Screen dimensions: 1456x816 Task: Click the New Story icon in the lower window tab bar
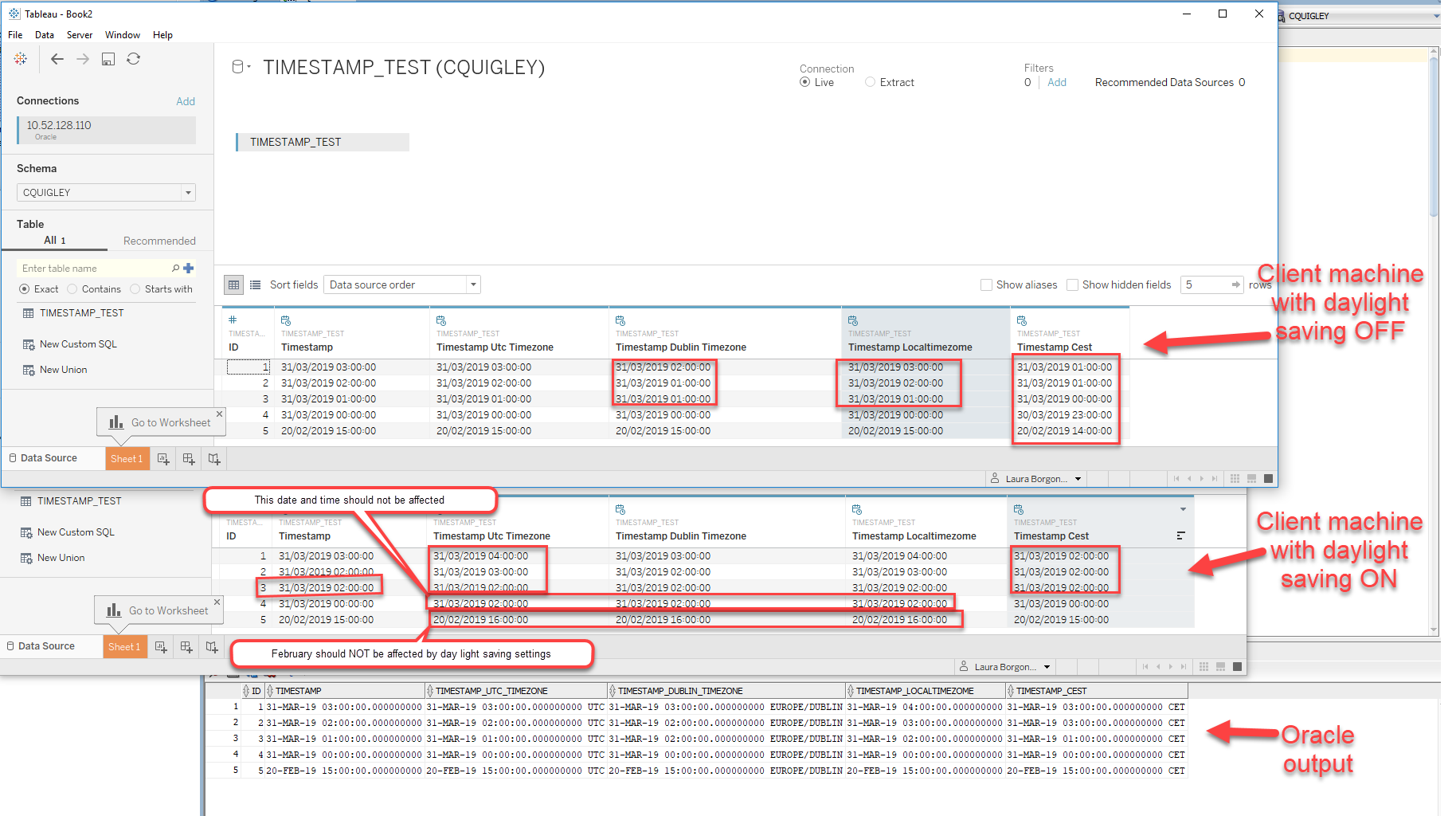212,647
